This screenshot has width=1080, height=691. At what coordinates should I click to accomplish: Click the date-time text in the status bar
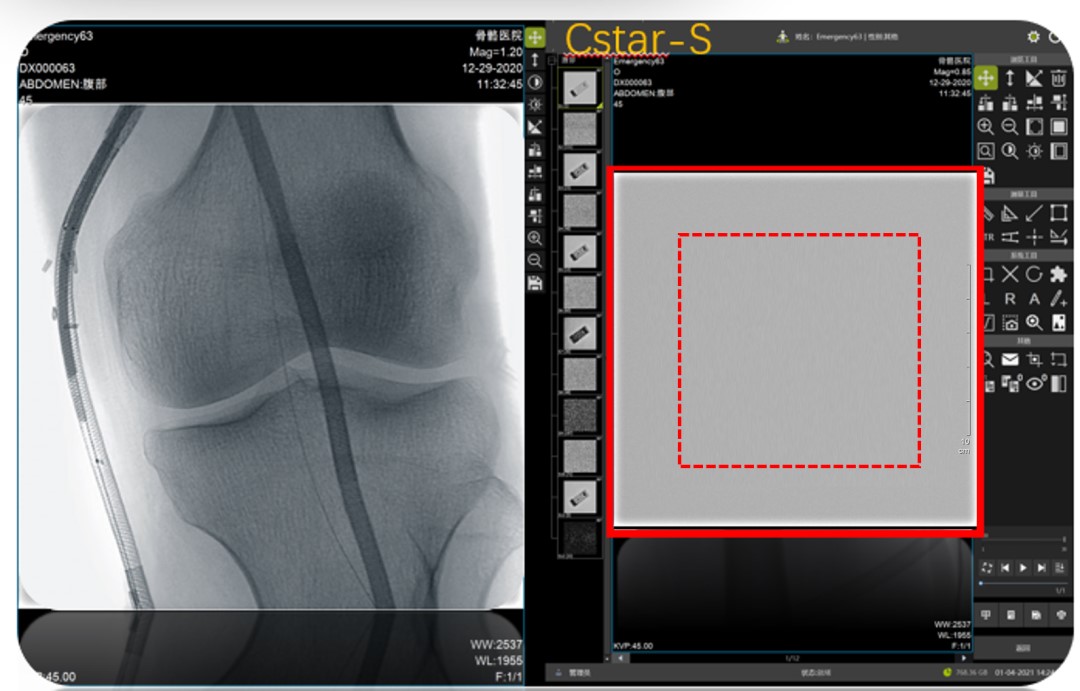pos(1026,672)
